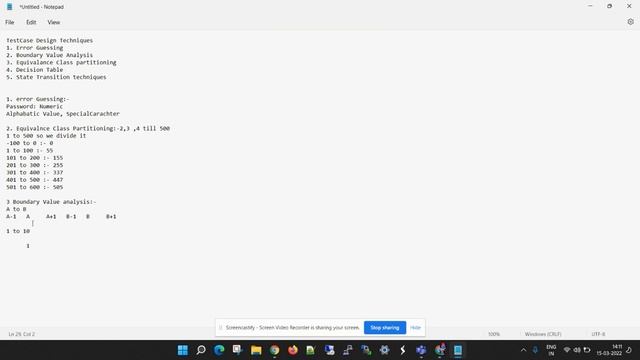This screenshot has width=640, height=360.
Task: Click the line '1. Error Guessing'
Action: tap(34, 48)
